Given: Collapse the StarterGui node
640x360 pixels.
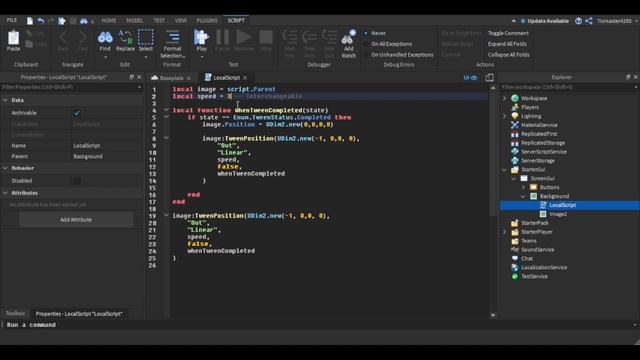Looking at the screenshot, I should click(504, 170).
